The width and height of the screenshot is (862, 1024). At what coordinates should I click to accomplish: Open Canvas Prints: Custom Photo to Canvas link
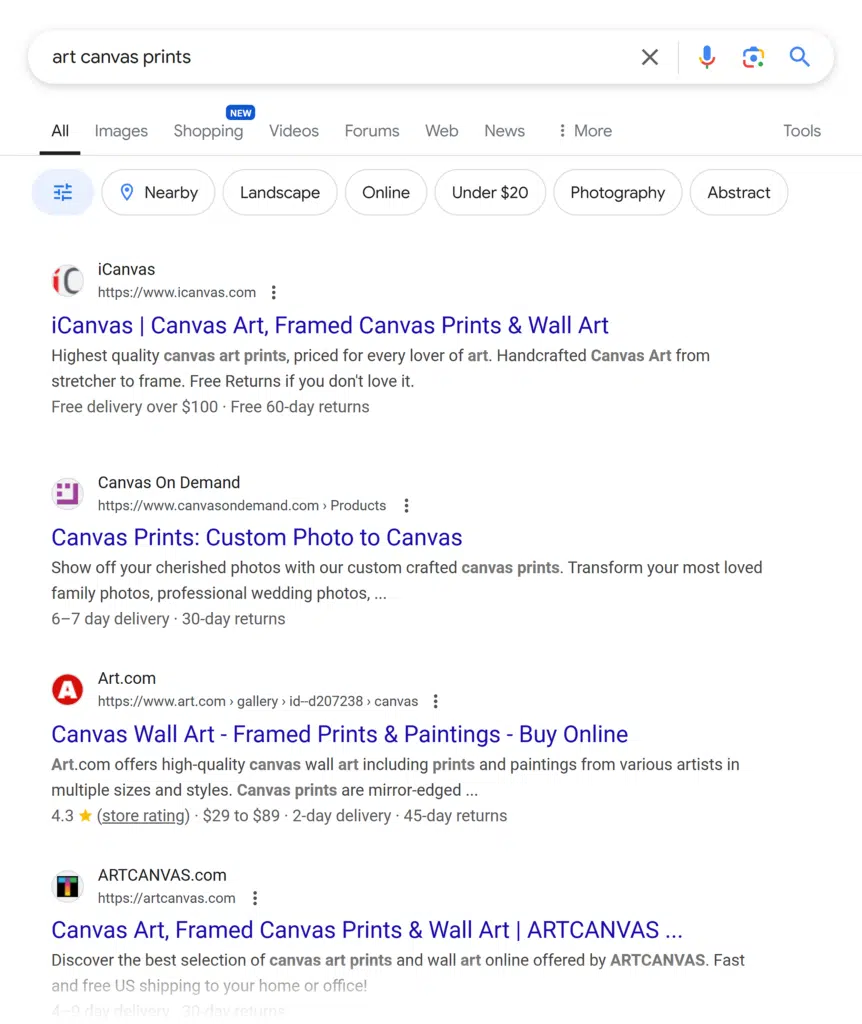coord(257,537)
